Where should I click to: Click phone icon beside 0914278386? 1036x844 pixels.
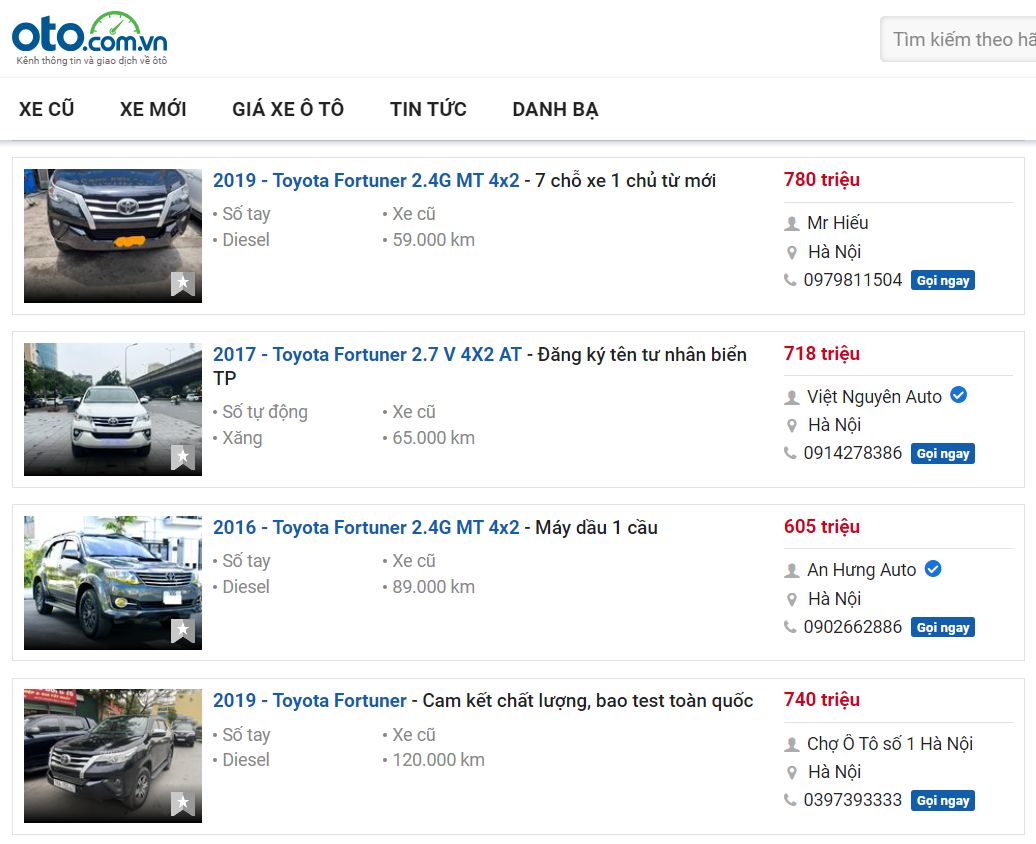(x=790, y=453)
